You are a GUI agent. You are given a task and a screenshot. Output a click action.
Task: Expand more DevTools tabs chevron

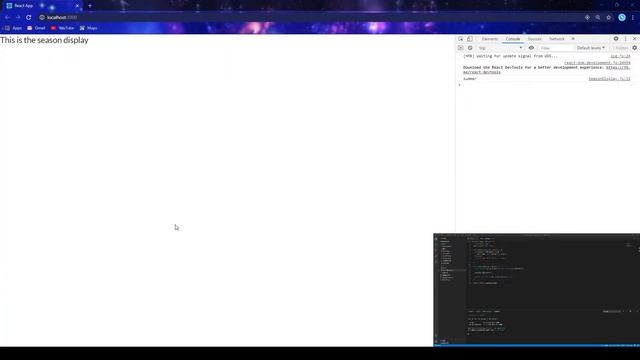573,39
